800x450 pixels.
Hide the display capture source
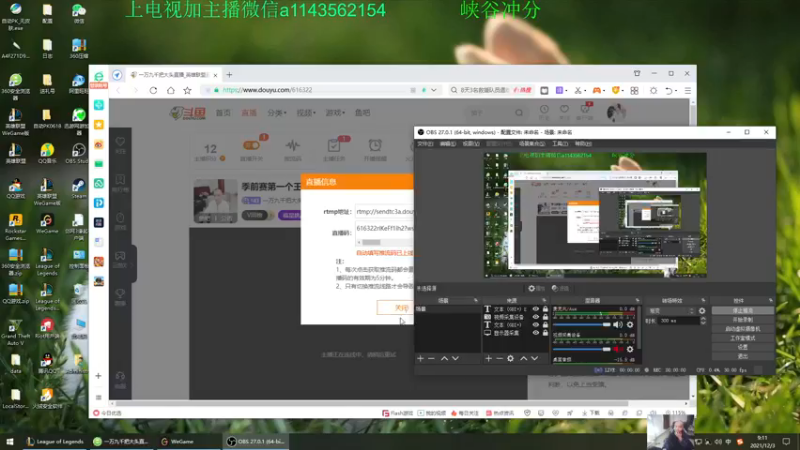(535, 333)
